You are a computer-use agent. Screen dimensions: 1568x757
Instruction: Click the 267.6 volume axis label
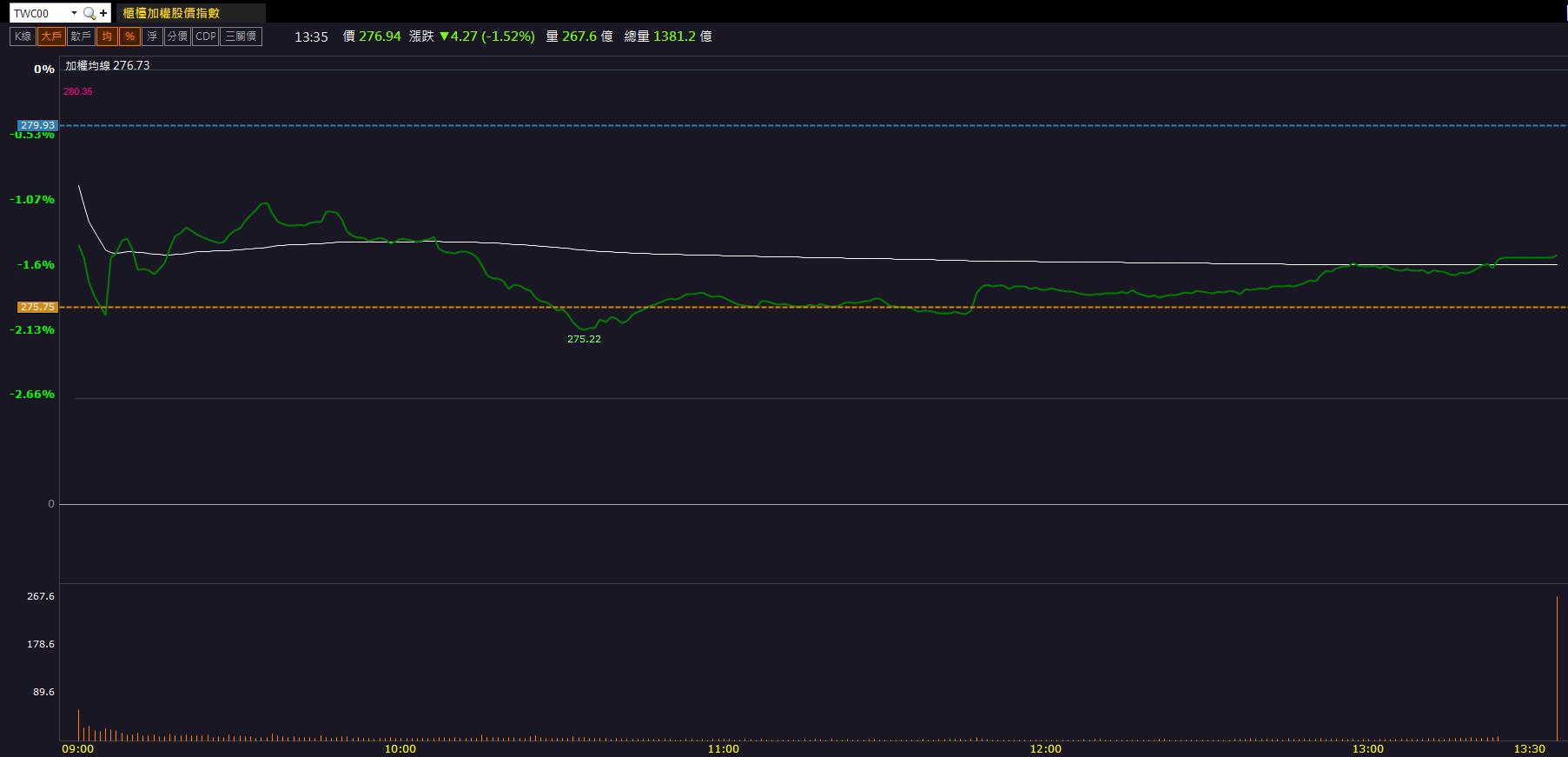(x=41, y=597)
